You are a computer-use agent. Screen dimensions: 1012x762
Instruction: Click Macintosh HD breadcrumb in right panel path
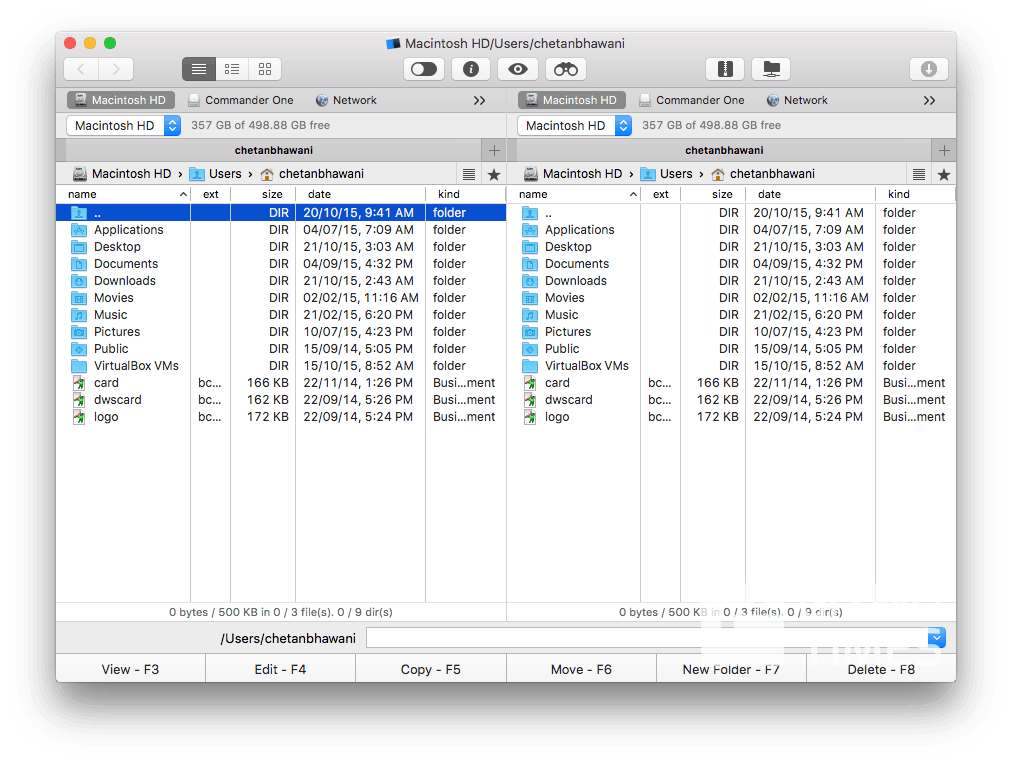(x=573, y=174)
